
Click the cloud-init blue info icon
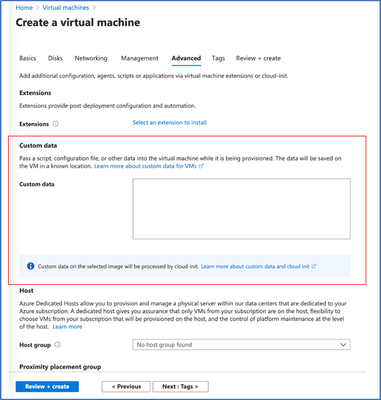click(30, 266)
